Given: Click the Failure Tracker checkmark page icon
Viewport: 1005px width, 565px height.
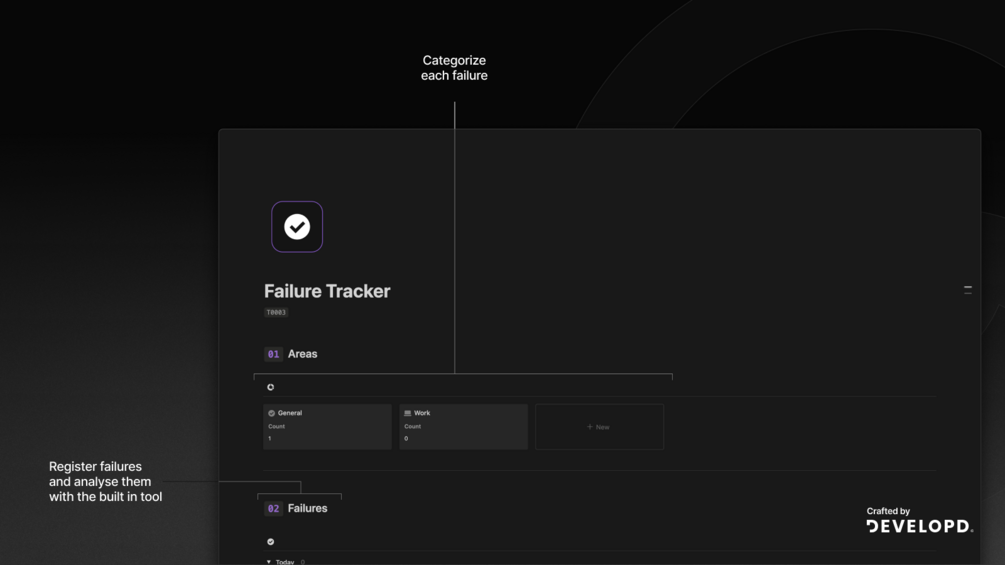Looking at the screenshot, I should [x=297, y=227].
